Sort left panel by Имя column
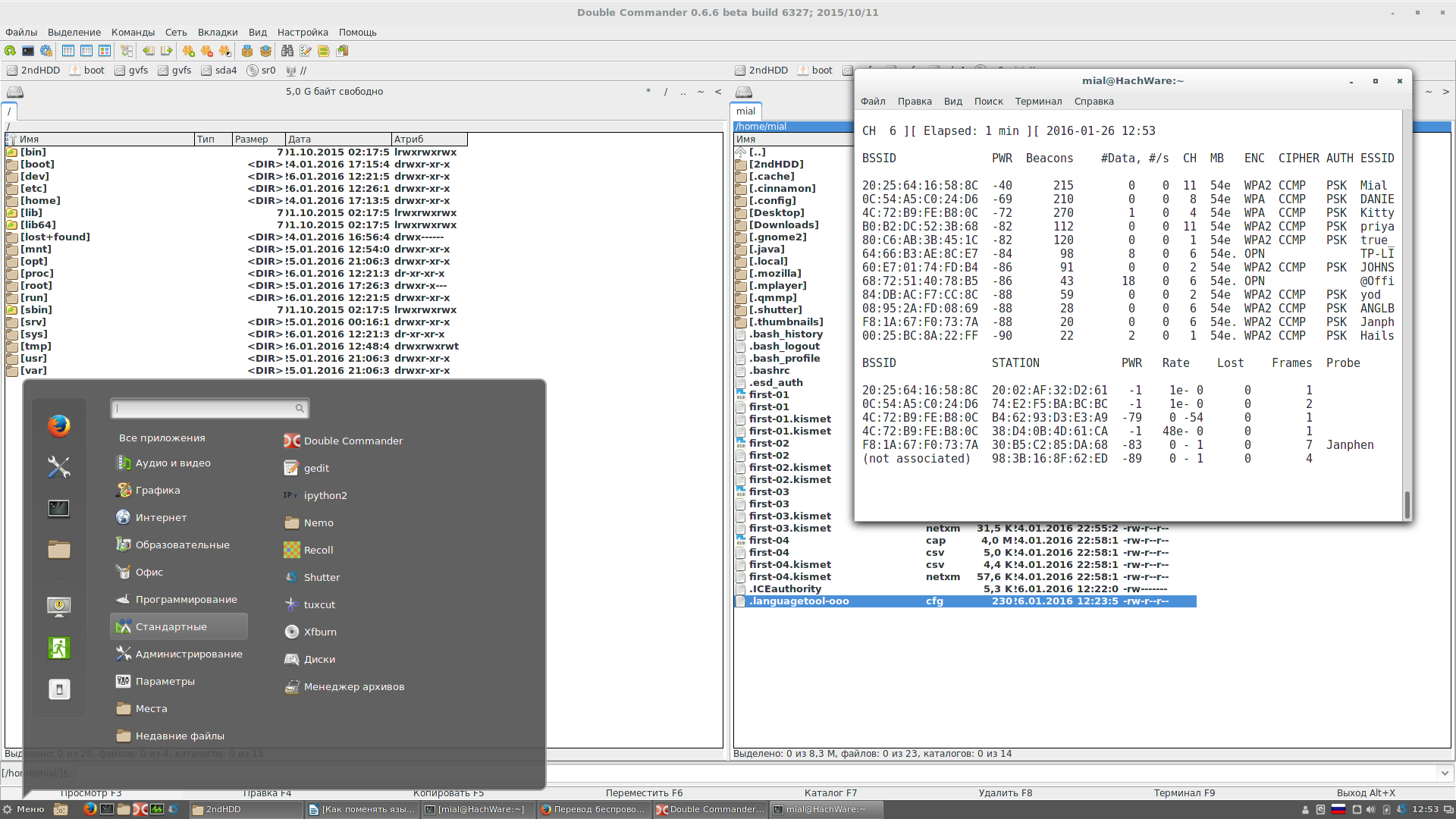Viewport: 1456px width, 819px height. tap(100, 140)
